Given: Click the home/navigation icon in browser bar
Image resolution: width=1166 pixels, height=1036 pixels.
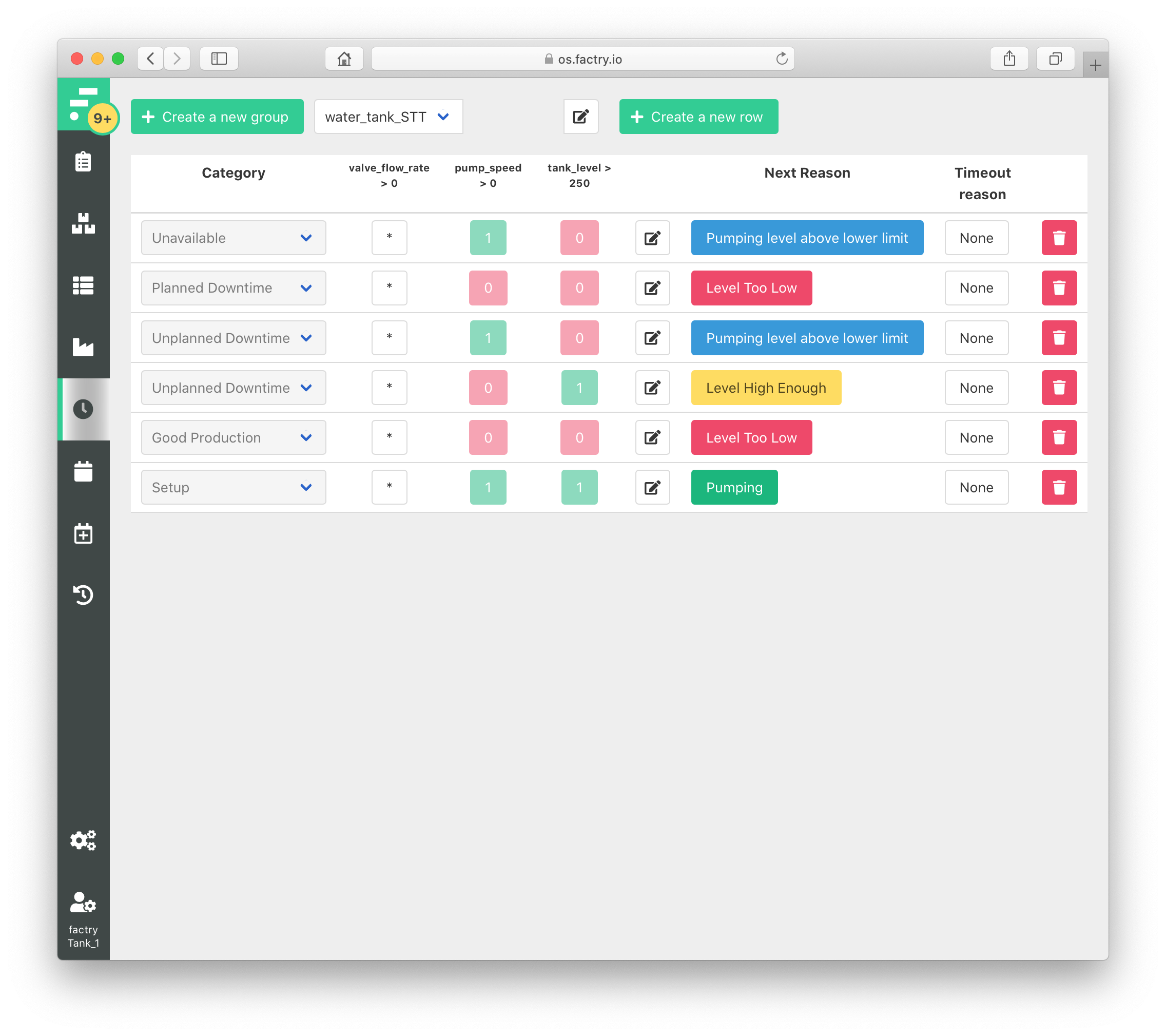Looking at the screenshot, I should (x=343, y=57).
